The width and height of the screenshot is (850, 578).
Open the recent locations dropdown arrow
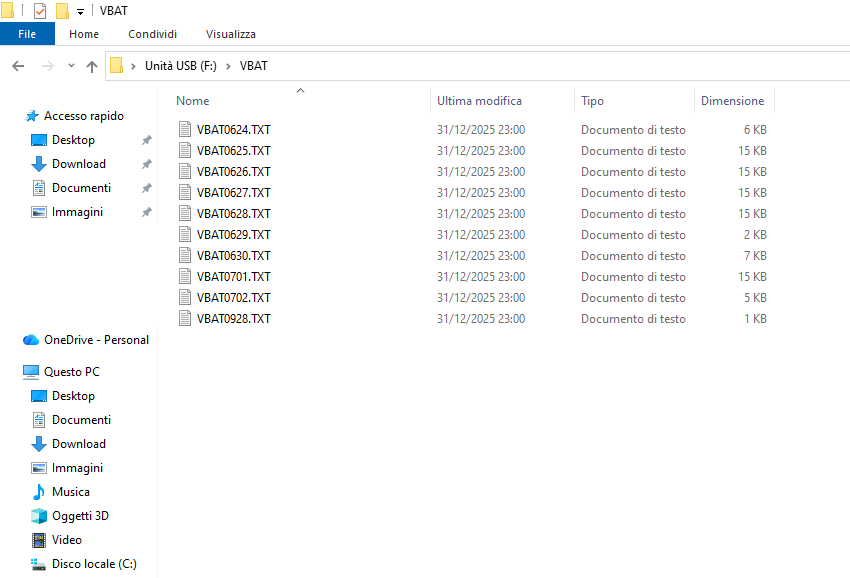(71, 66)
